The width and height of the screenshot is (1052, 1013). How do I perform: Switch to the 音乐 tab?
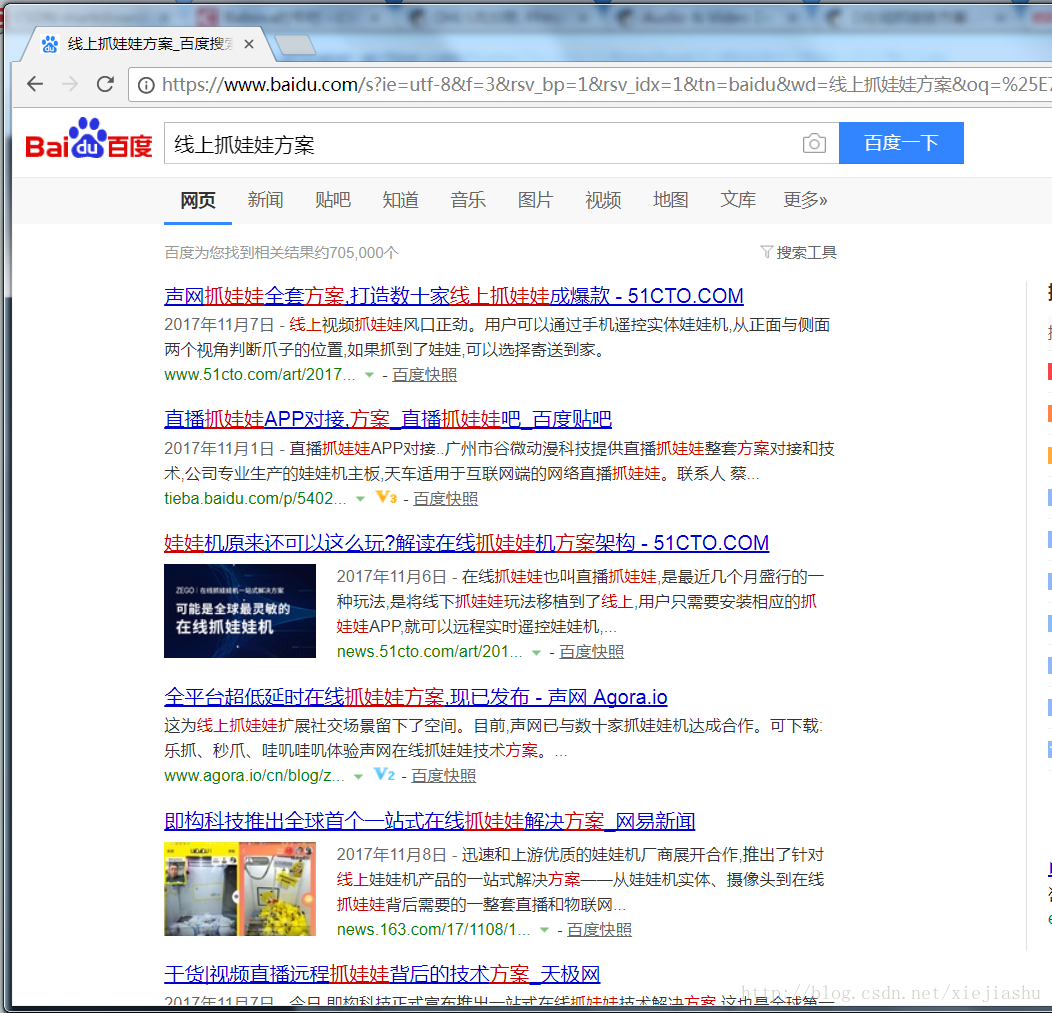[468, 200]
